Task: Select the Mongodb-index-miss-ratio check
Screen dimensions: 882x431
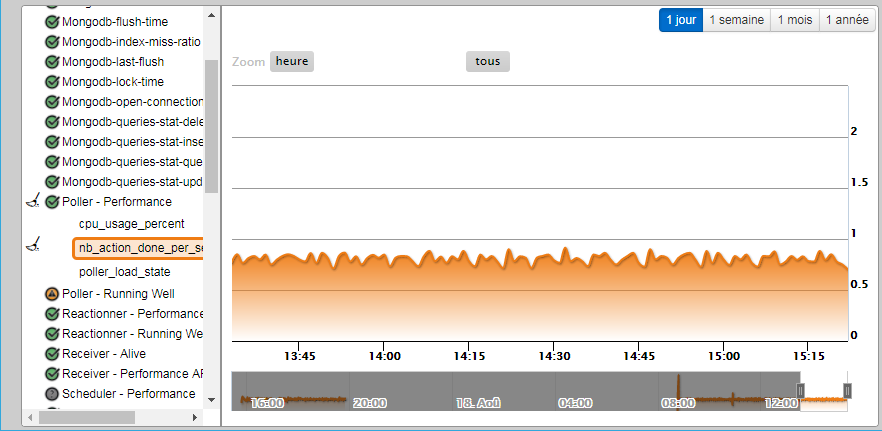Action: [131, 42]
